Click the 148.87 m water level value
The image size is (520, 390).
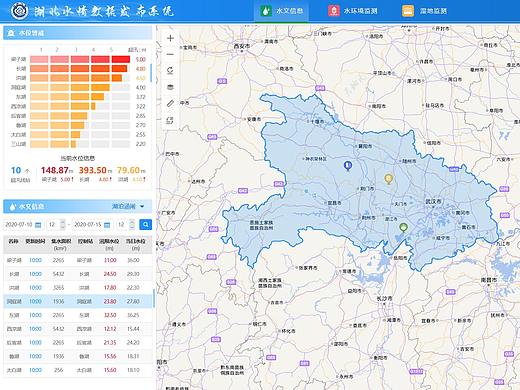tap(57, 170)
